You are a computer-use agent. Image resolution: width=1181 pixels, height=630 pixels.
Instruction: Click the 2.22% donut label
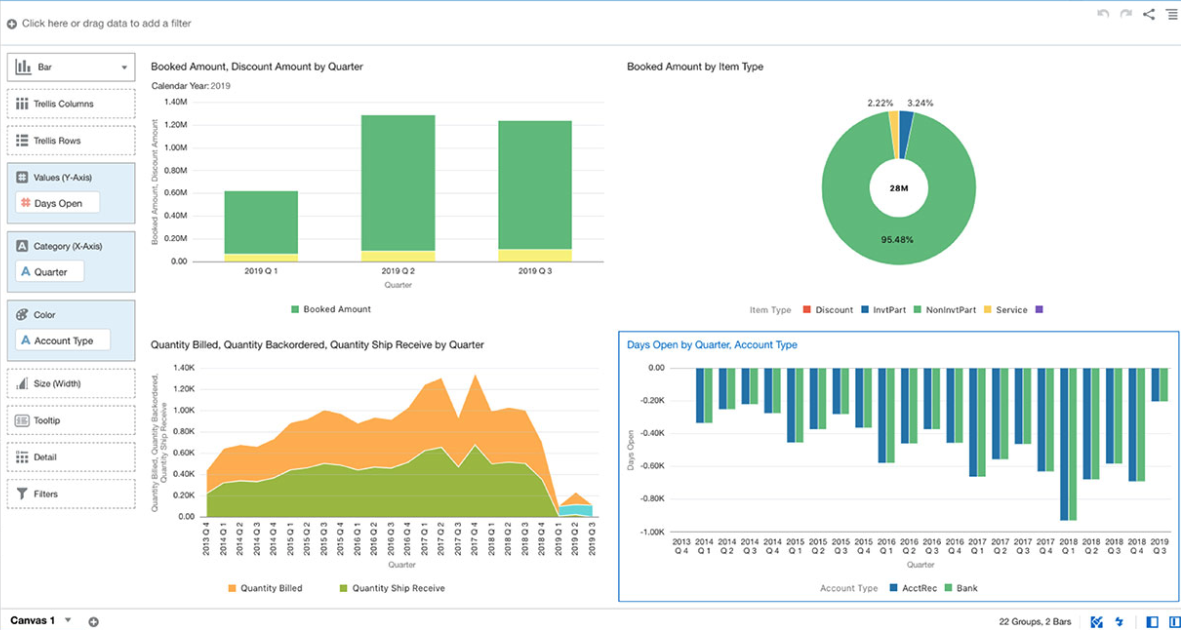(880, 102)
